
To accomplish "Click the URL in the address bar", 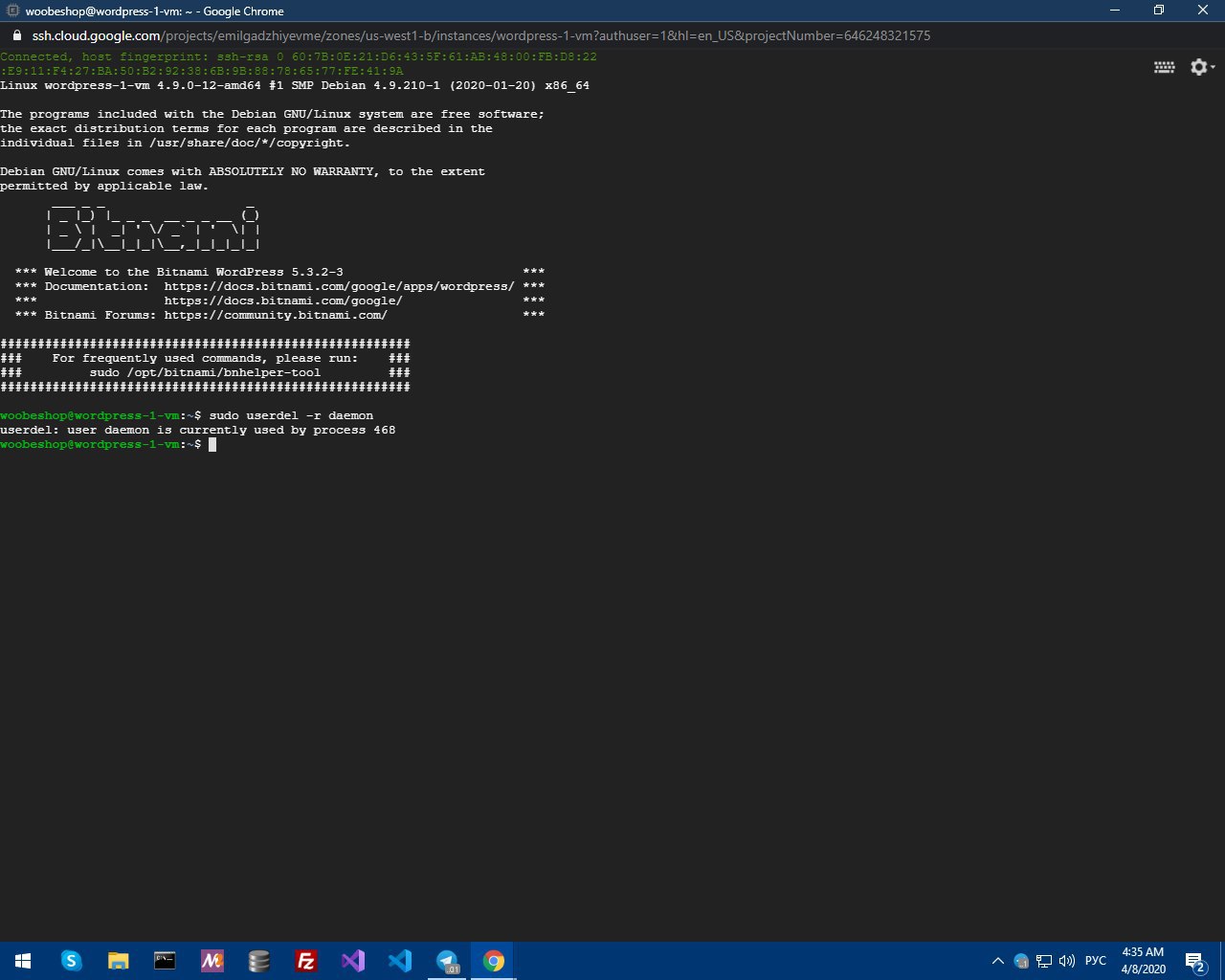I will pos(481,35).
